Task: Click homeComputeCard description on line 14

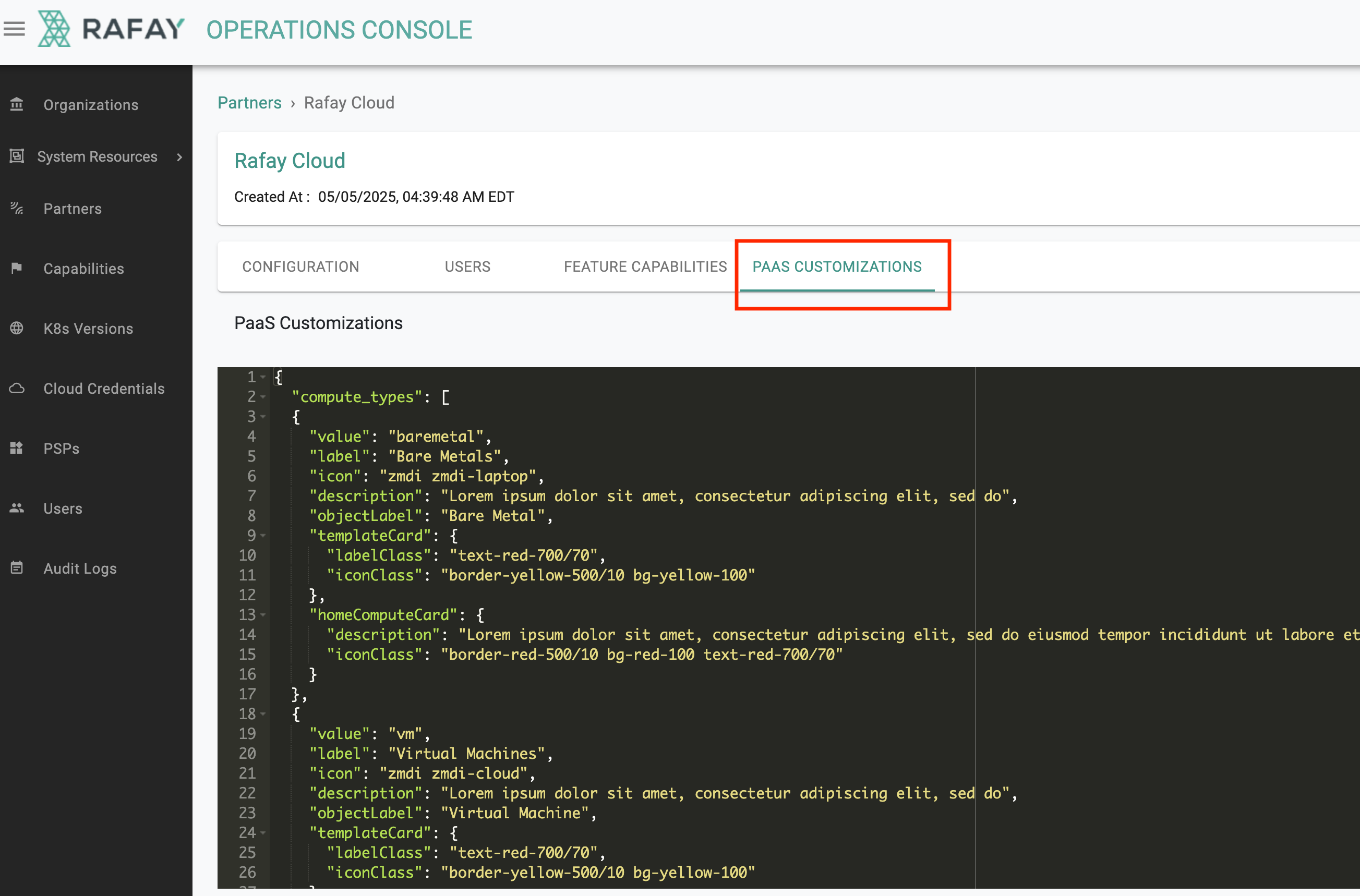Action: (909, 635)
